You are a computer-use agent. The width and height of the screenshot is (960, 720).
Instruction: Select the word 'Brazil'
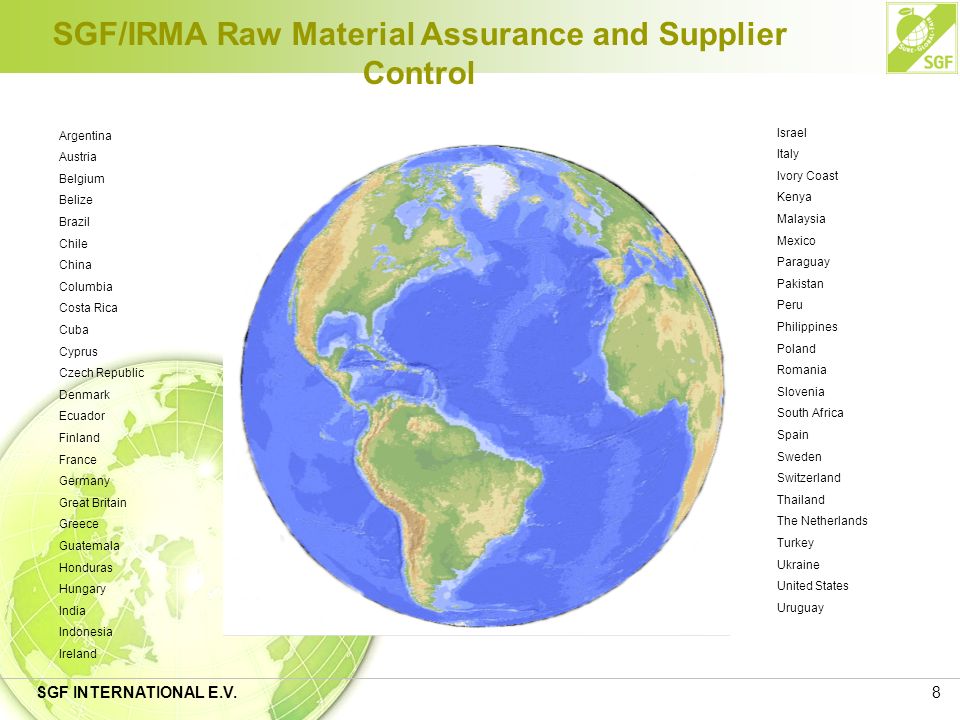pyautogui.click(x=75, y=222)
